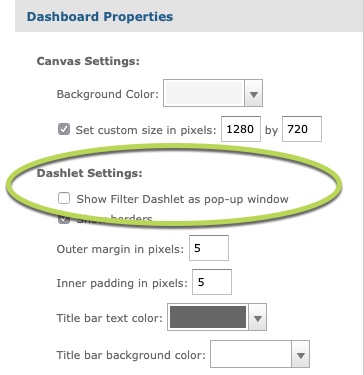The width and height of the screenshot is (364, 375).
Task: Expand the Title bar text color dropdown arrow
Action: tap(257, 317)
